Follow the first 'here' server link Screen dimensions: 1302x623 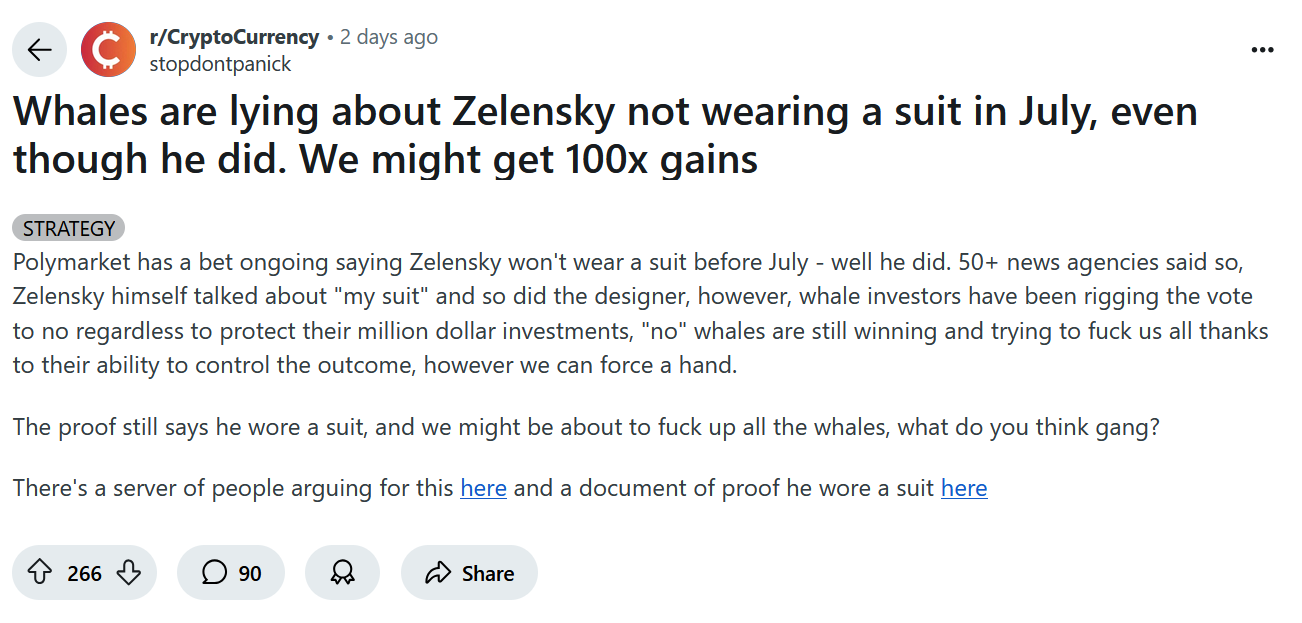click(483, 488)
